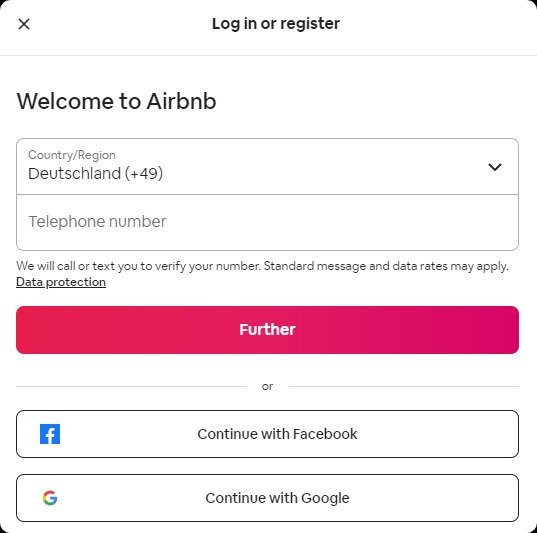Click the Facebook logo icon
The height and width of the screenshot is (533, 537).
pyautogui.click(x=50, y=434)
